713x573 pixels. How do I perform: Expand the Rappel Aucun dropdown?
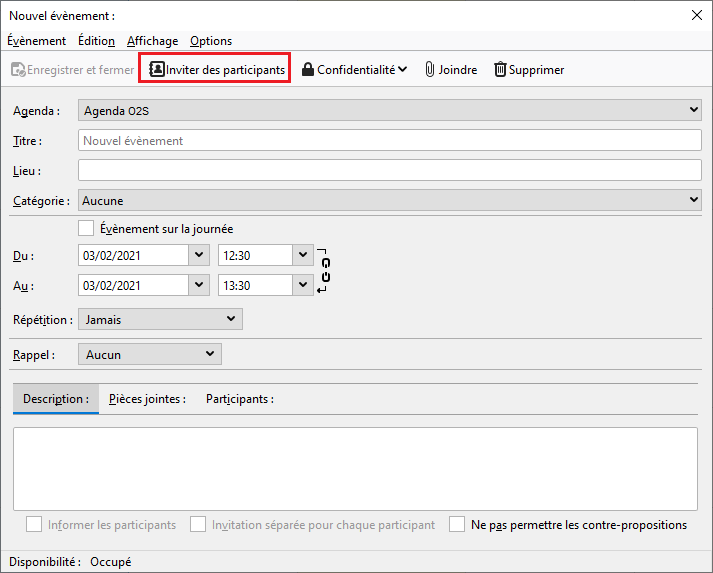coord(209,354)
